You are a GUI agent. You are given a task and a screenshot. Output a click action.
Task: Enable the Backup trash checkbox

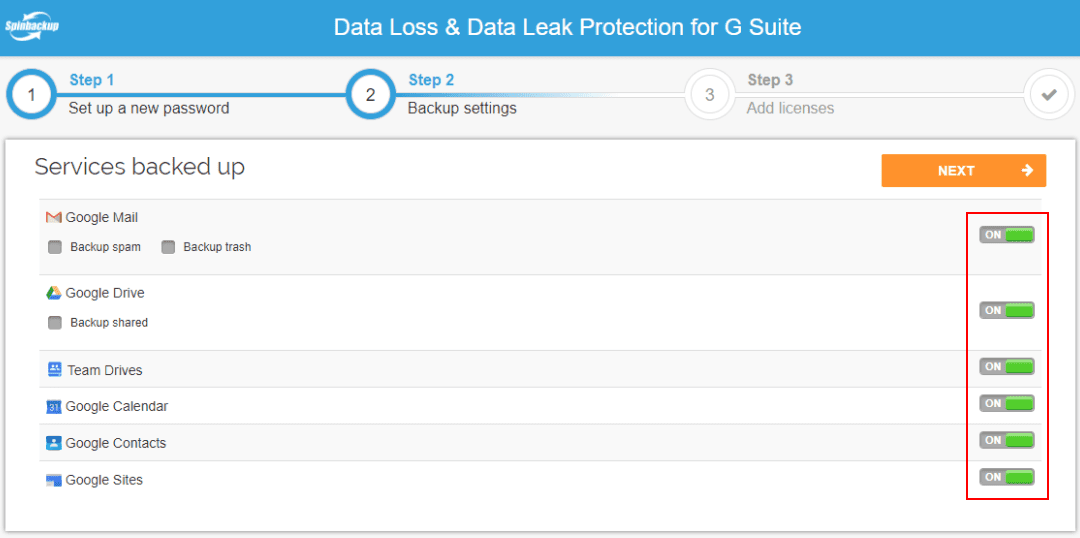[x=168, y=247]
